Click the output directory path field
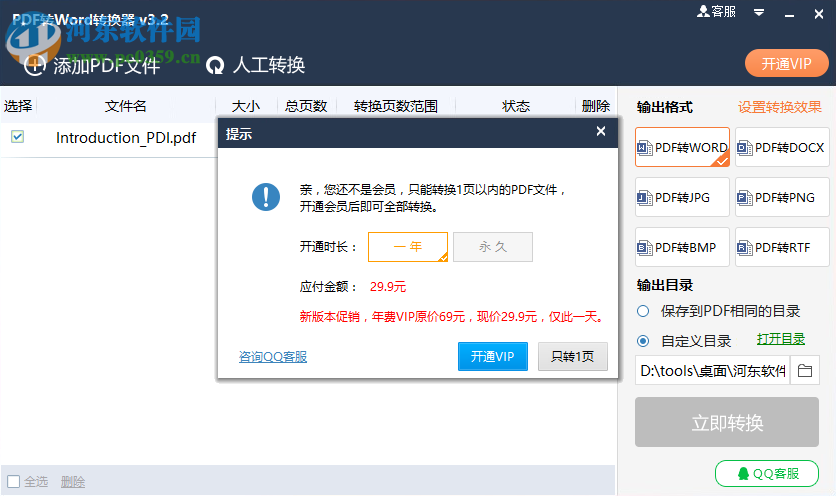Viewport: 836px width, 496px height. [713, 371]
